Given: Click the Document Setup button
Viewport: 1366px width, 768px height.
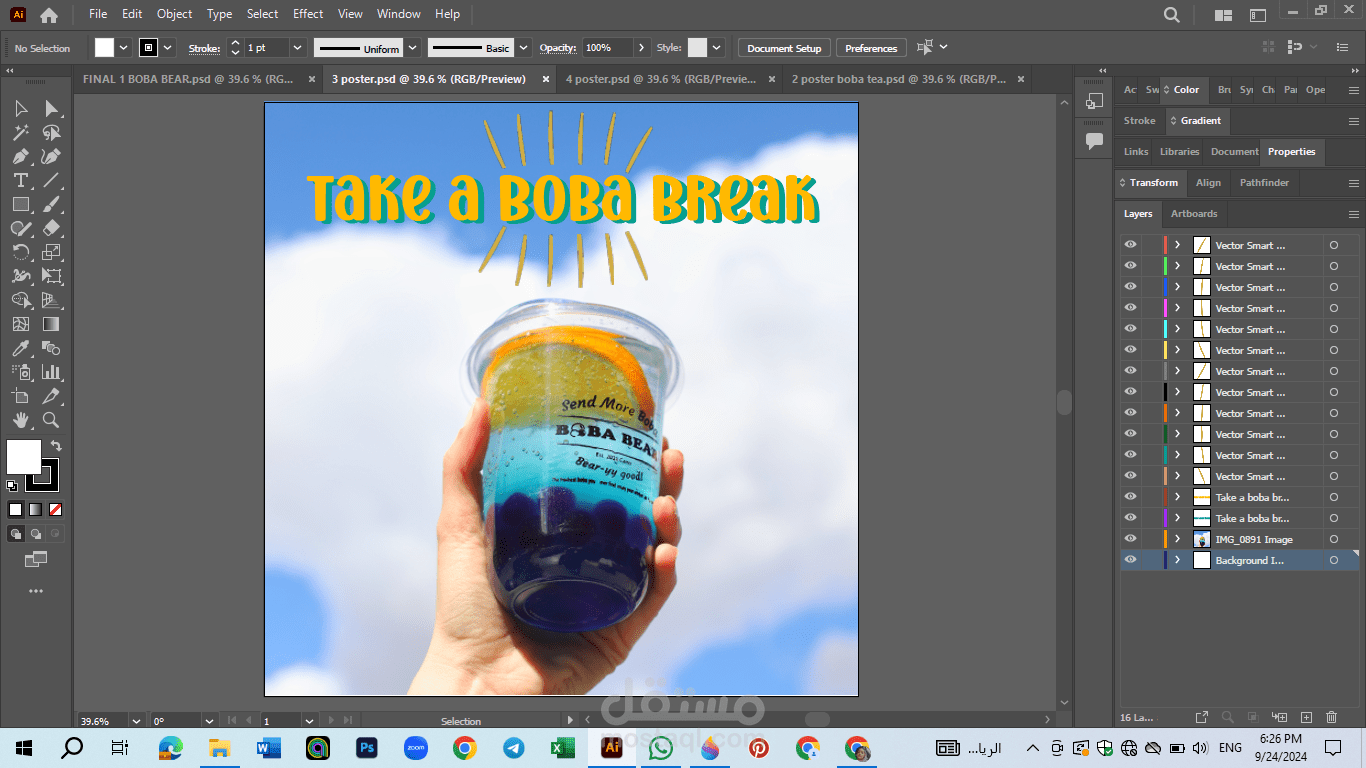Looking at the screenshot, I should click(x=784, y=48).
